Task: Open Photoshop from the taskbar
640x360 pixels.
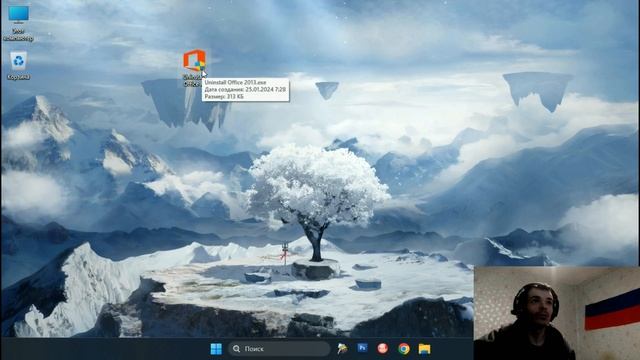Action: coord(362,348)
